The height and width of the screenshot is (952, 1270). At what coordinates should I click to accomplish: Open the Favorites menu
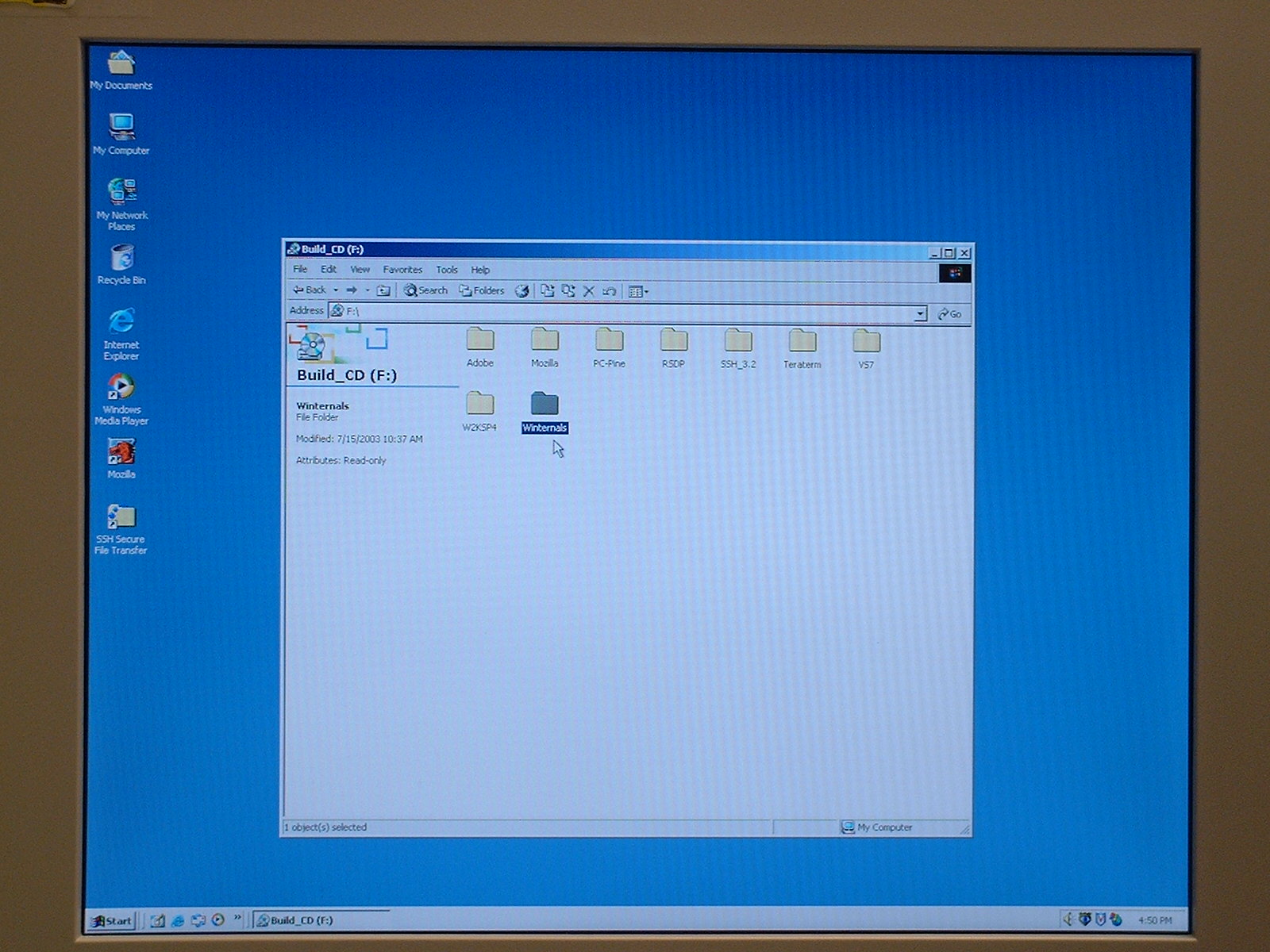(x=402, y=270)
